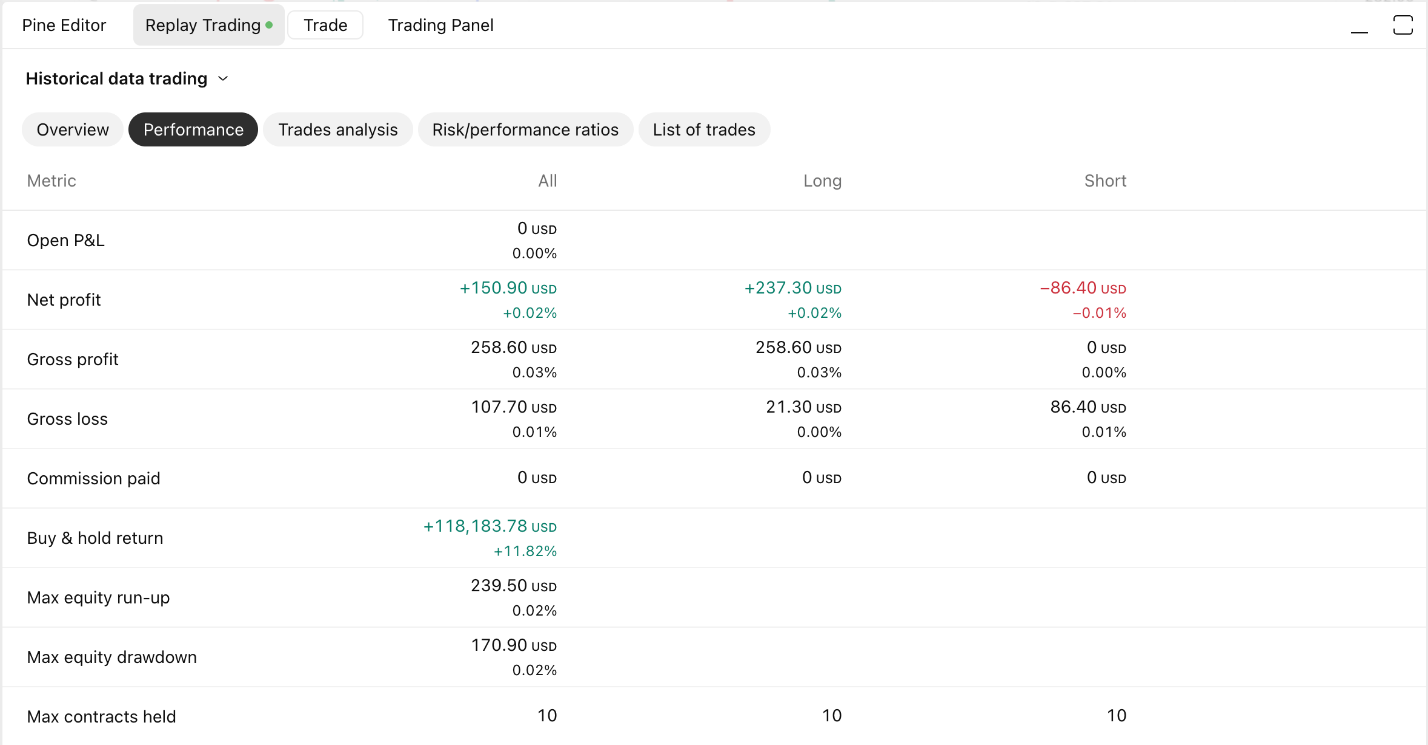Viewport: 1428px width, 745px height.
Task: Minimize the bottom trading panel
Action: (1359, 27)
